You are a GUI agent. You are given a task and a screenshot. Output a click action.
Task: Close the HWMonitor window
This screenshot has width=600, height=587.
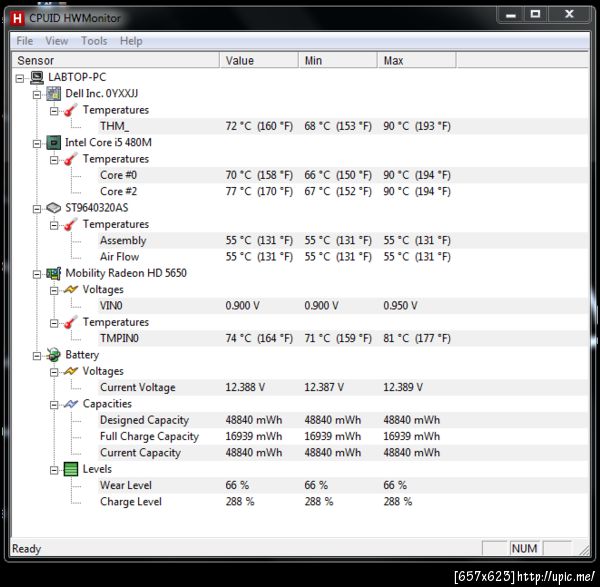click(569, 15)
